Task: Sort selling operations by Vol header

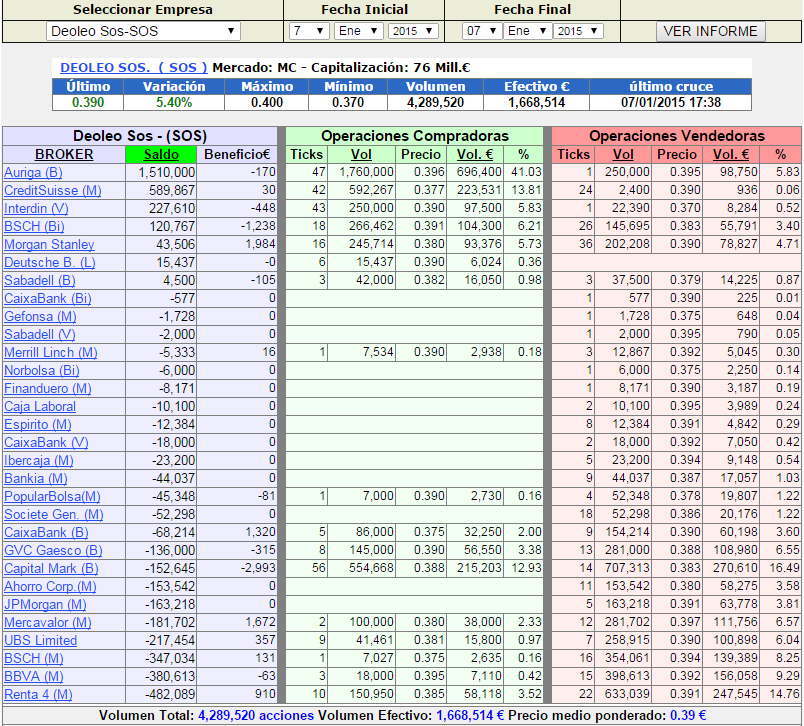Action: [623, 154]
